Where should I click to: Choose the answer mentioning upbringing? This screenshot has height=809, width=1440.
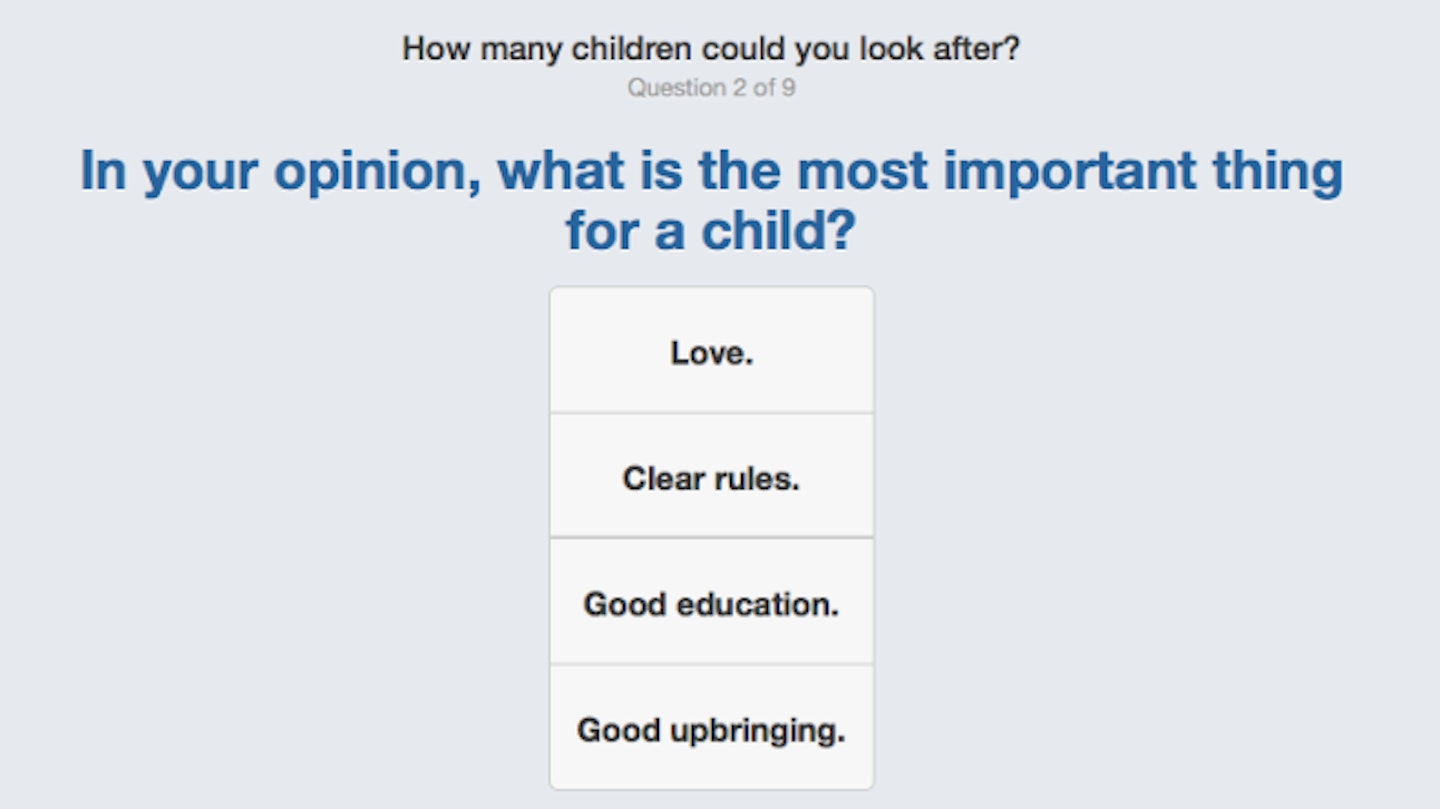(711, 728)
